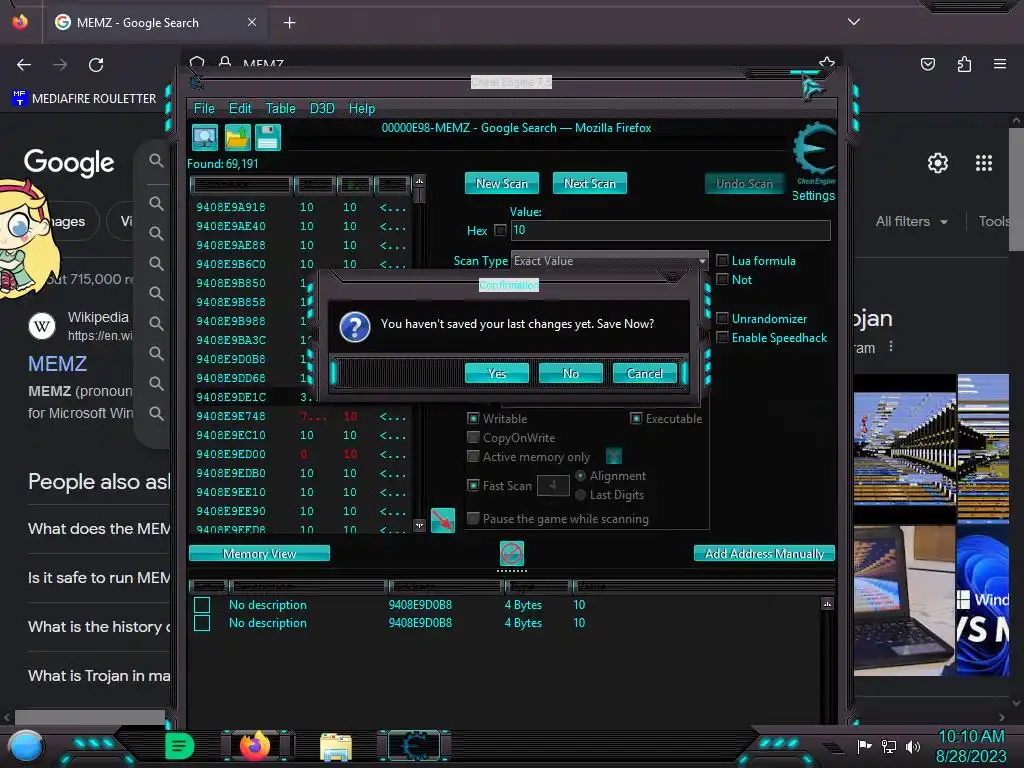Screen dimensions: 1024x768
Task: Enable Speedhack checkbox
Action: [x=722, y=338]
